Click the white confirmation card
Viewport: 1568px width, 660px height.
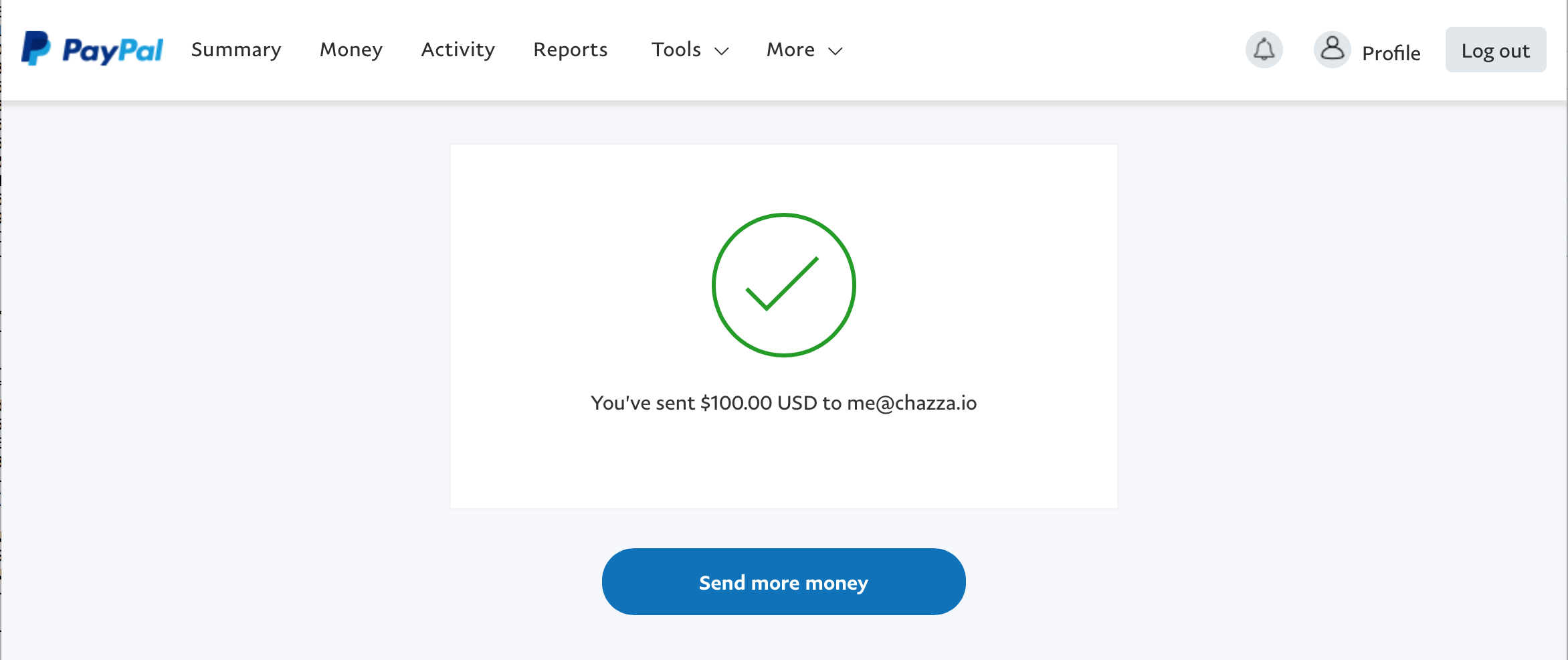click(x=783, y=462)
